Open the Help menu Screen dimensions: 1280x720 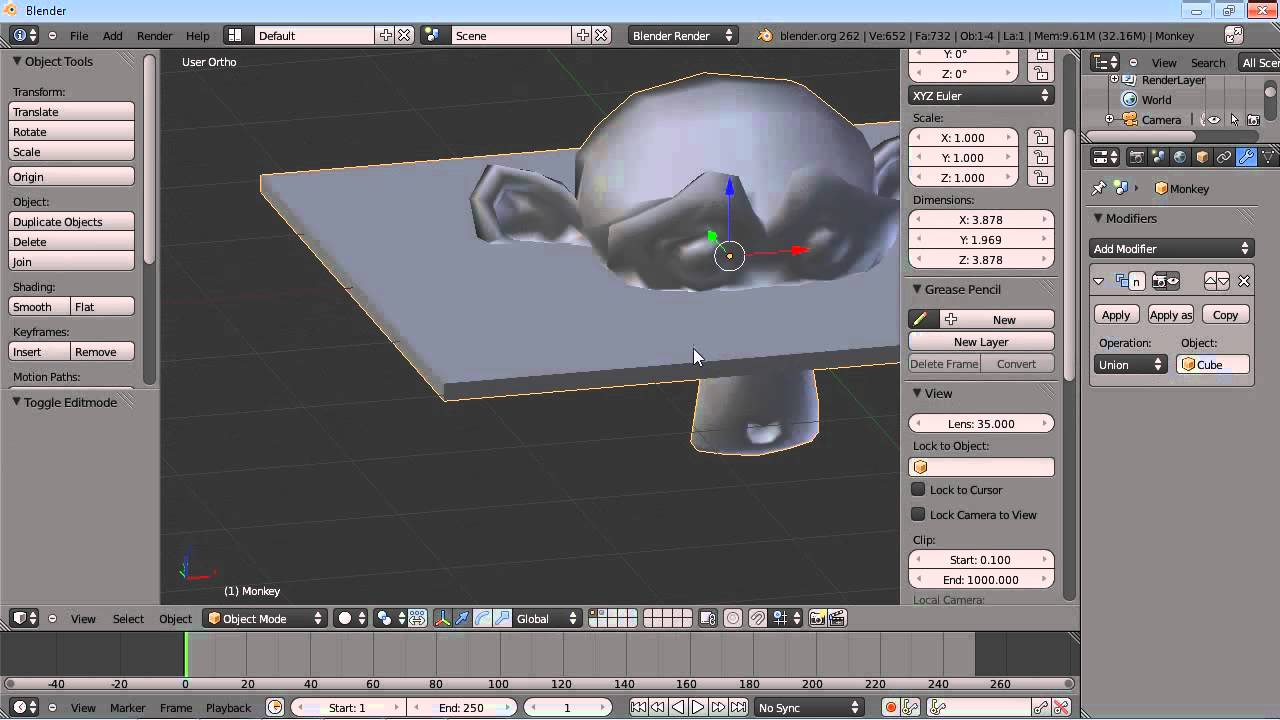(198, 36)
